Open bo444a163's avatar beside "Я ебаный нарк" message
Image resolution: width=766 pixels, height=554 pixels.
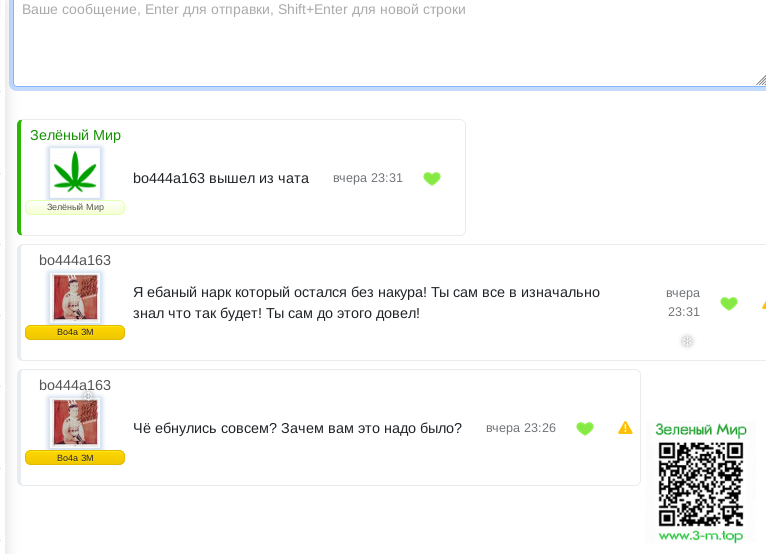pyautogui.click(x=75, y=297)
